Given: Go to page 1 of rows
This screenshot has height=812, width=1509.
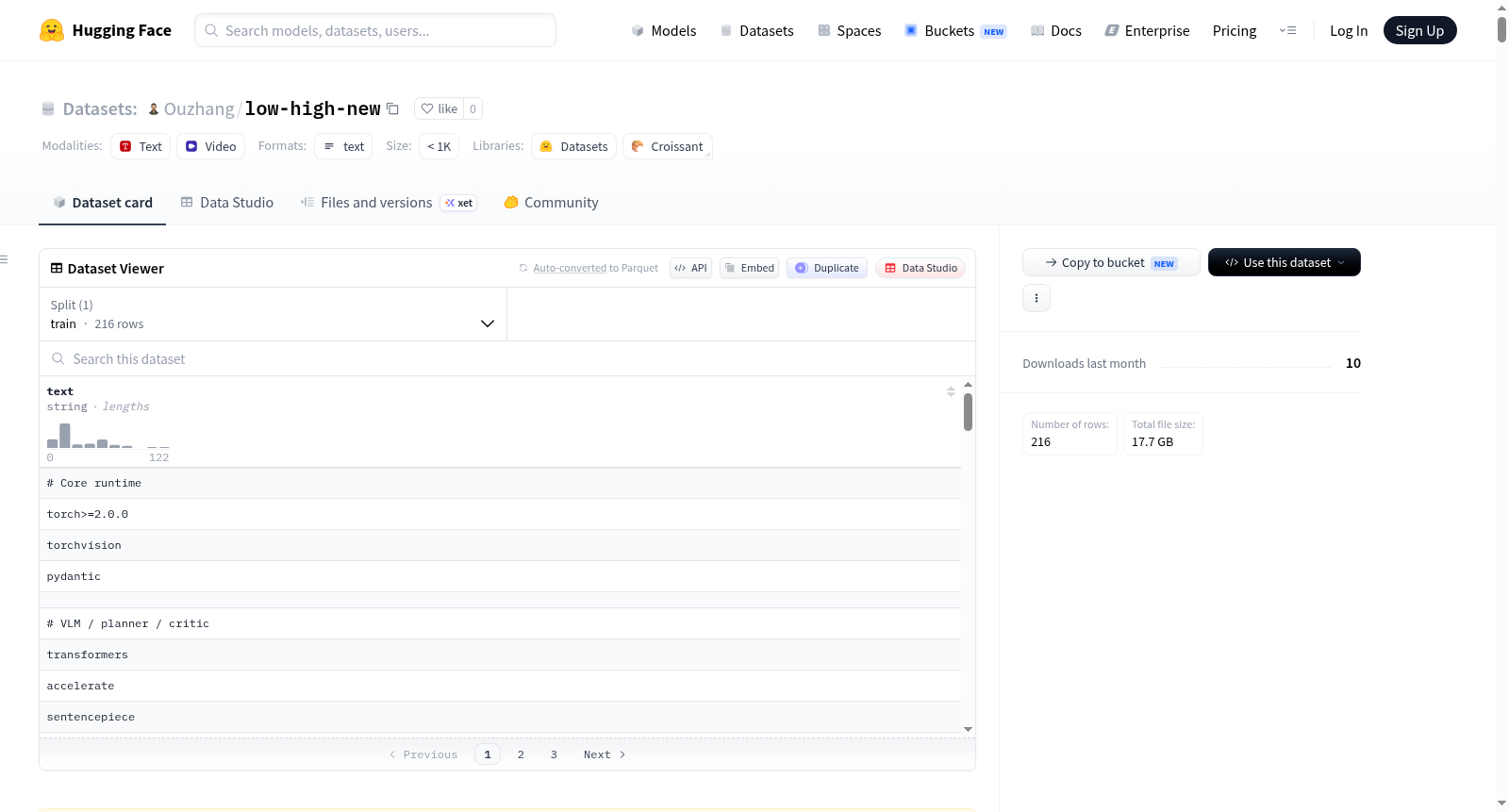Looking at the screenshot, I should (x=488, y=754).
